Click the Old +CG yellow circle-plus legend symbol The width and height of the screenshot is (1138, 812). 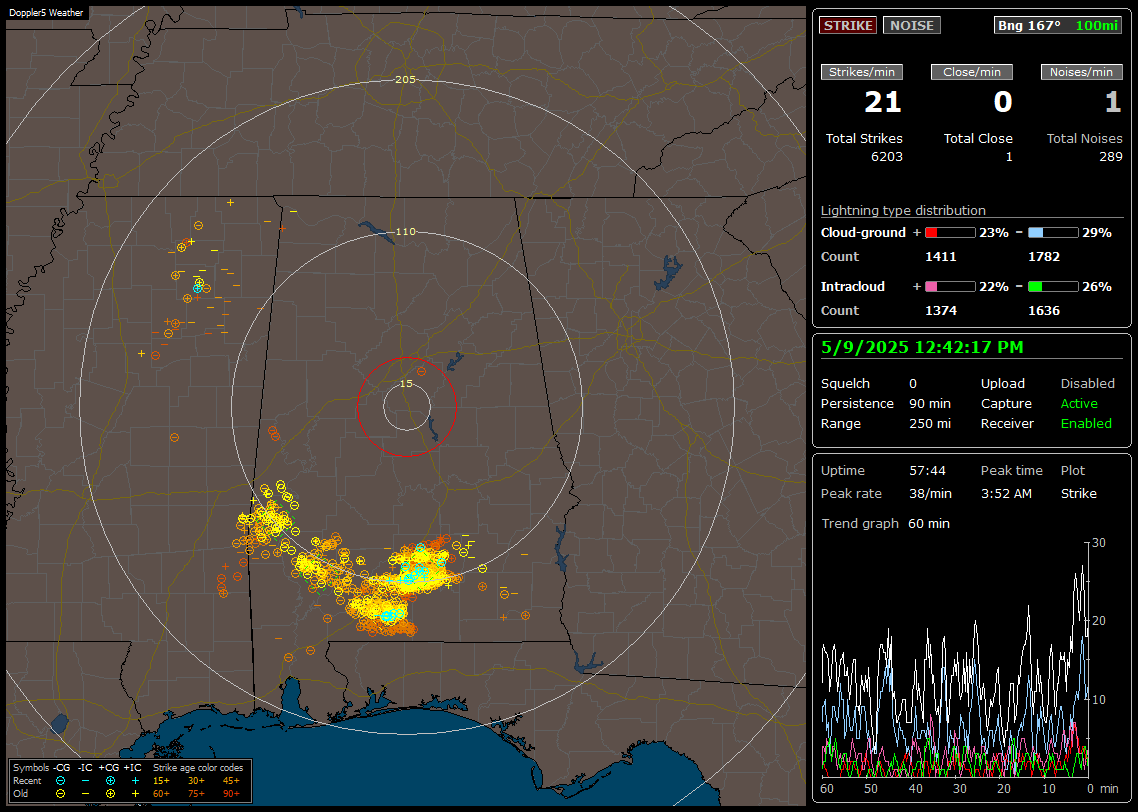[110, 794]
